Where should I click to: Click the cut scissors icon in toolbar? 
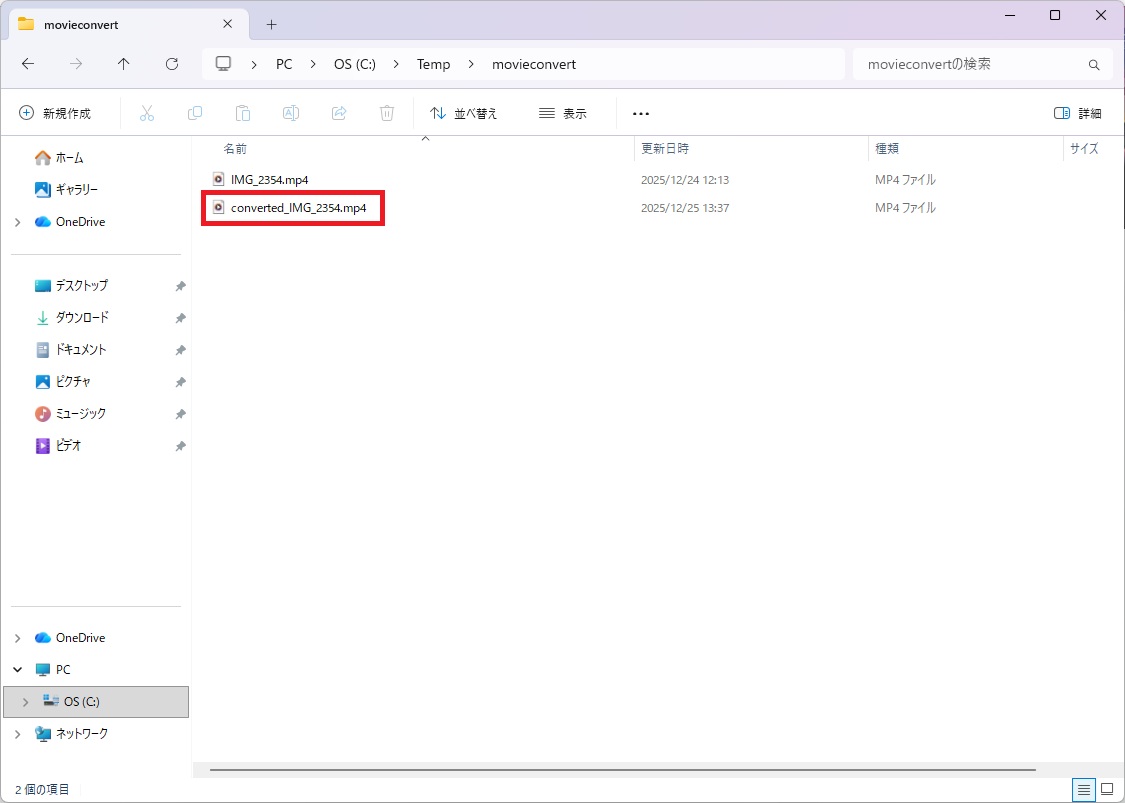[x=147, y=113]
